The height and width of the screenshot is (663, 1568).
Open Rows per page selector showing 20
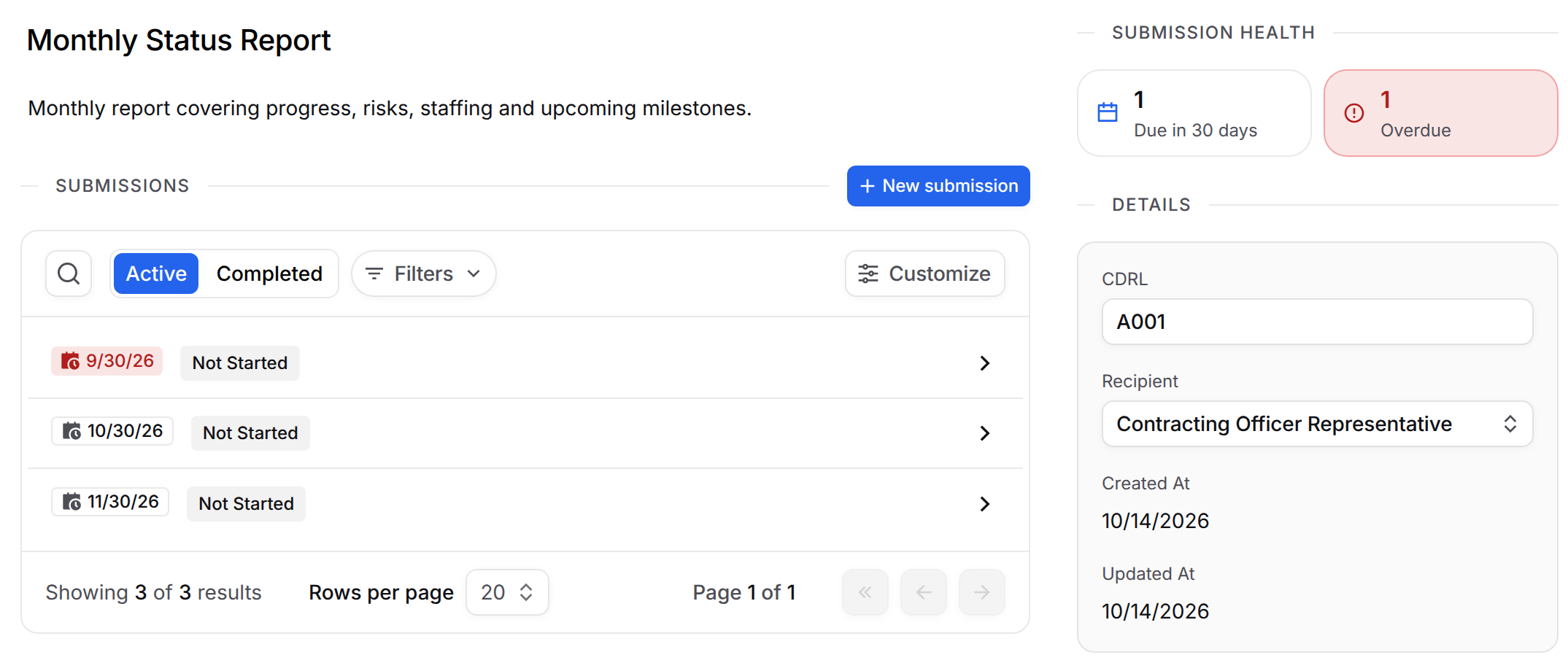click(507, 592)
